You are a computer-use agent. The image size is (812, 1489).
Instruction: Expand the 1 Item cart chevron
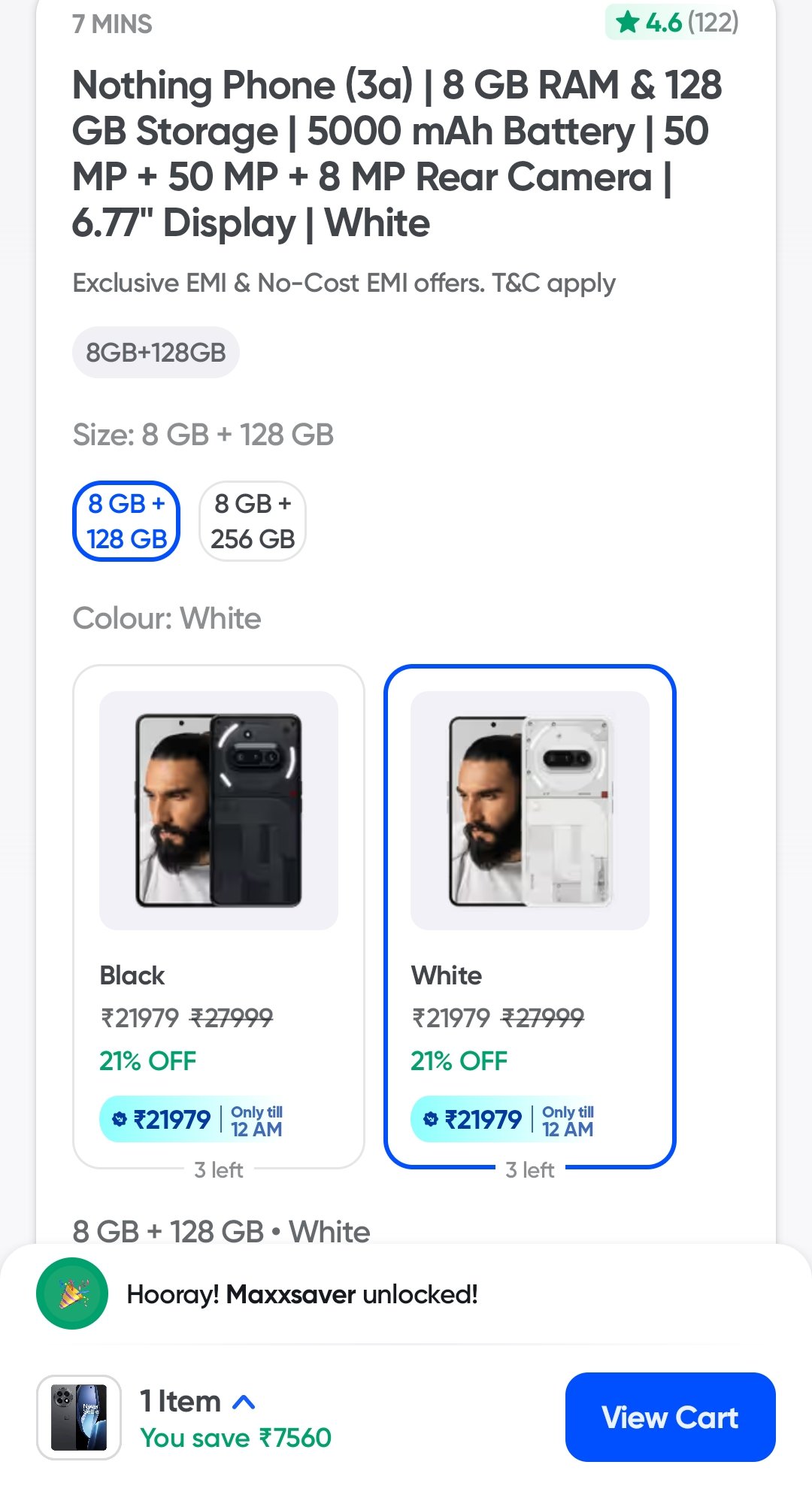click(244, 1403)
